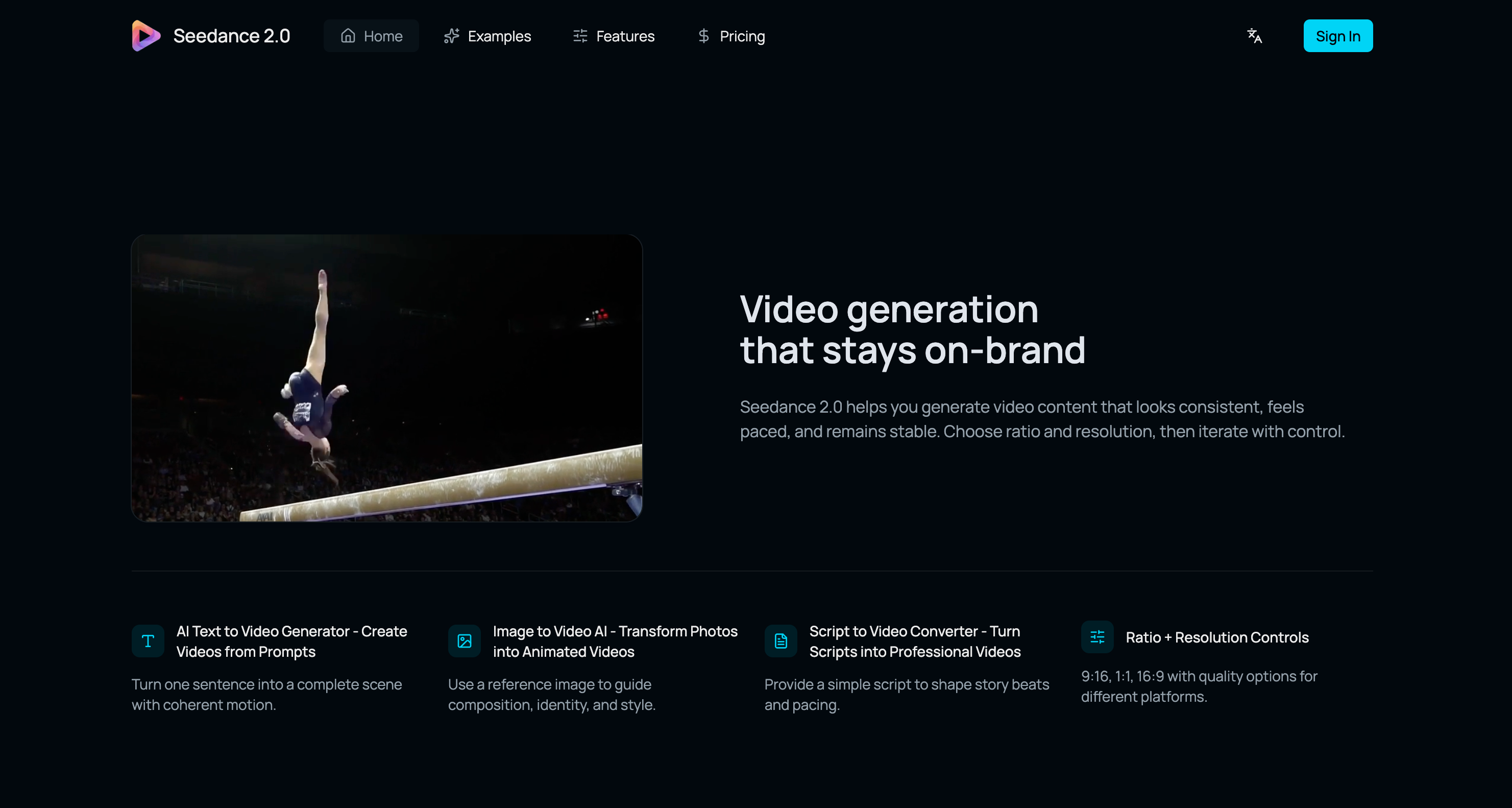This screenshot has width=1512, height=808.
Task: Select the dollar sign icon near Pricing
Action: [702, 36]
